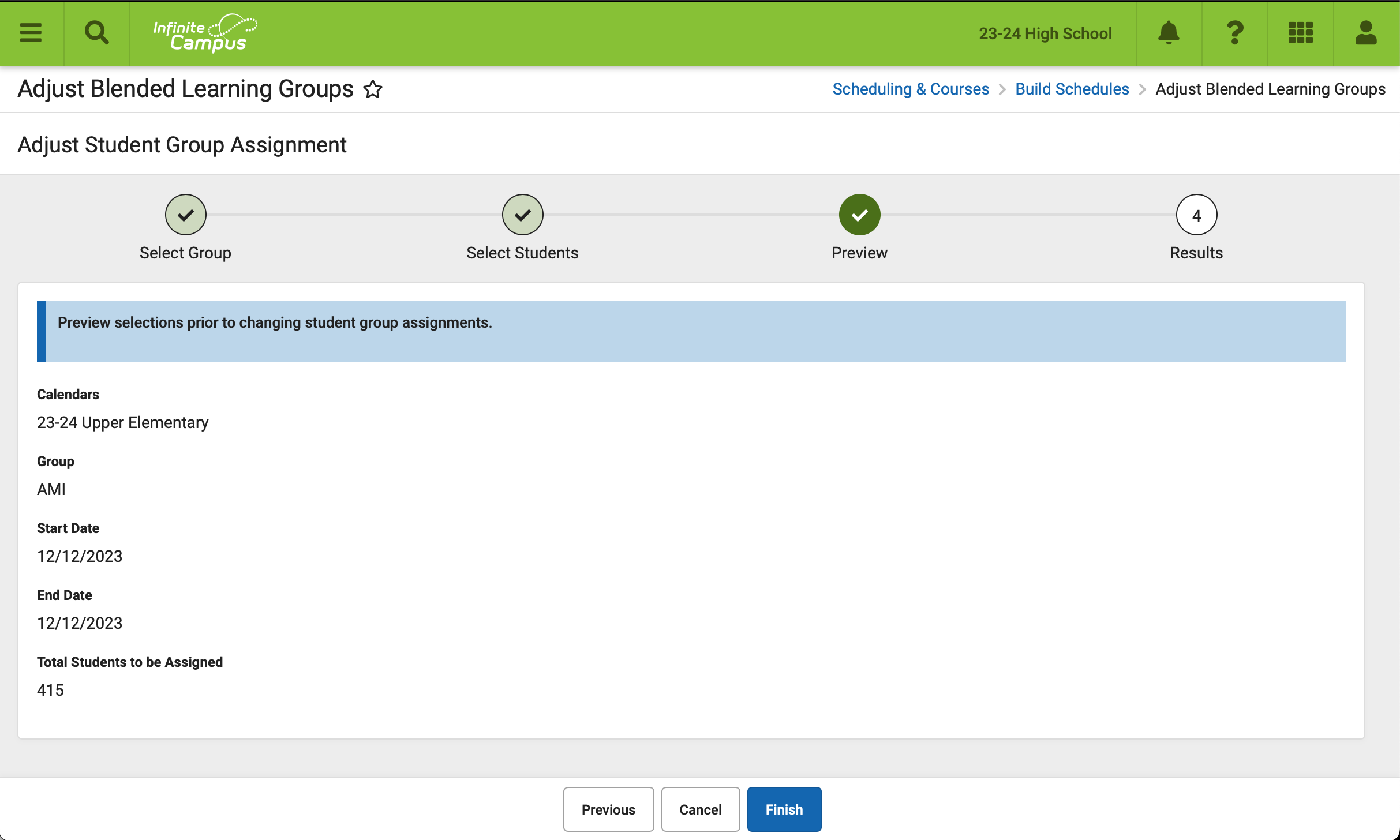The image size is (1400, 840).
Task: Click the Start Date value 12/12/2023
Action: (x=80, y=557)
